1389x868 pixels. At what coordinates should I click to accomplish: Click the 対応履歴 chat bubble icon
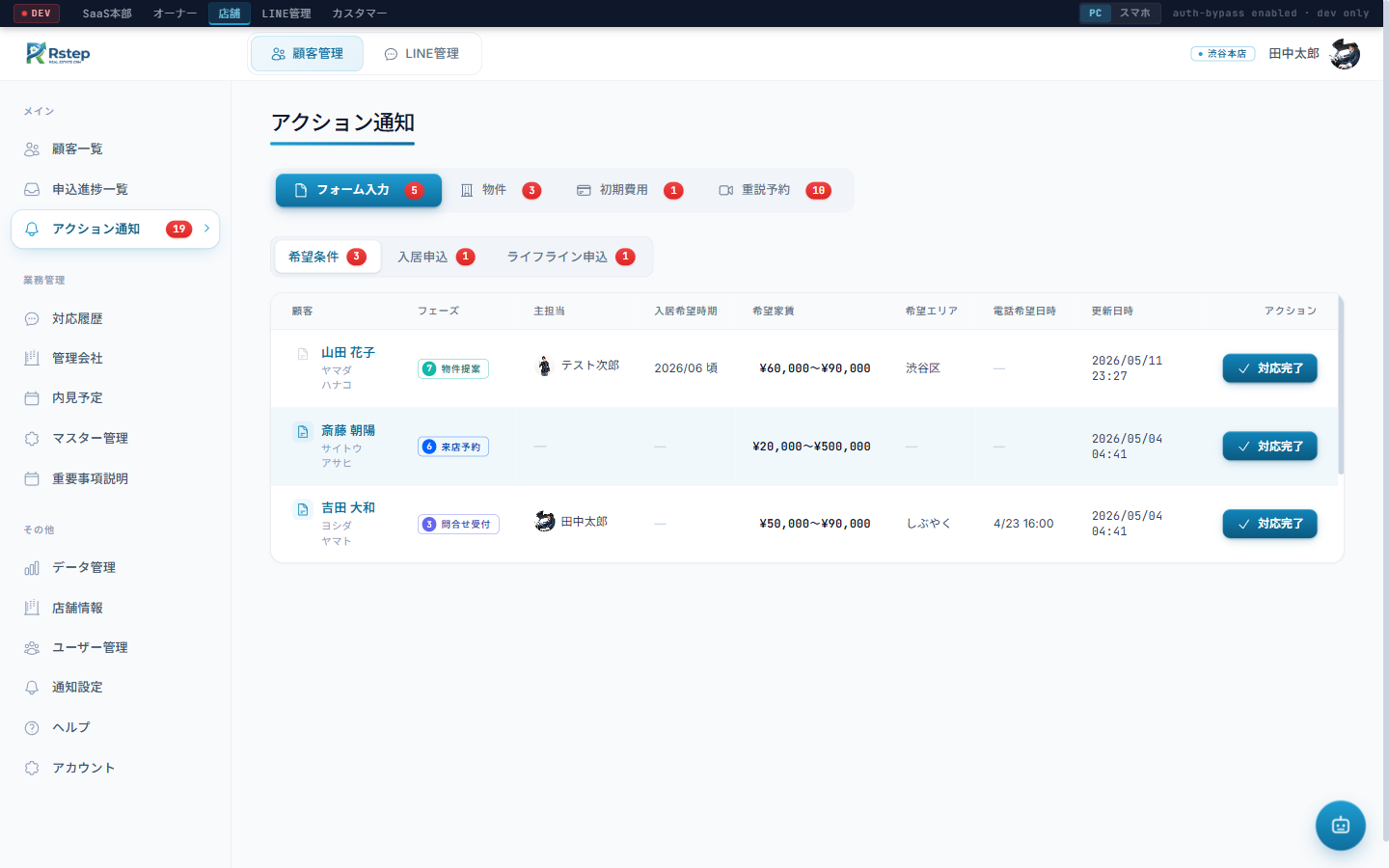coord(32,318)
